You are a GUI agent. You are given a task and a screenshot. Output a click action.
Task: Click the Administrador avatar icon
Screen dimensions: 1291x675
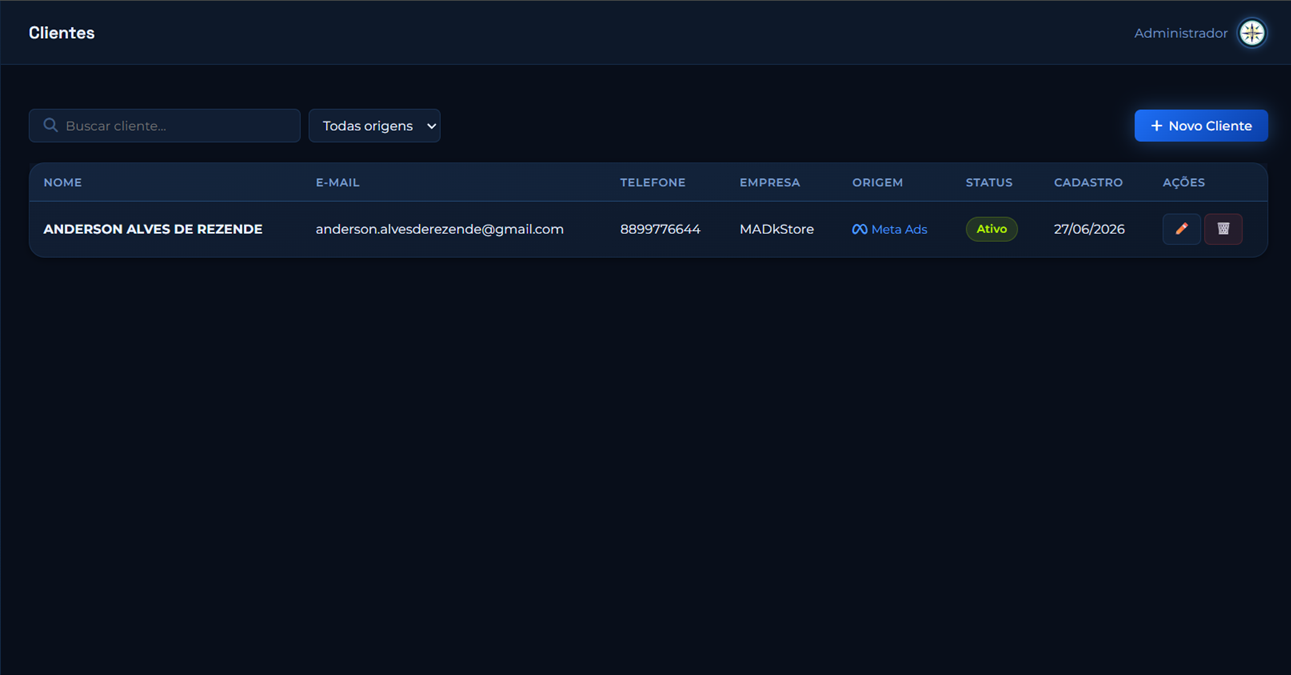1252,33
